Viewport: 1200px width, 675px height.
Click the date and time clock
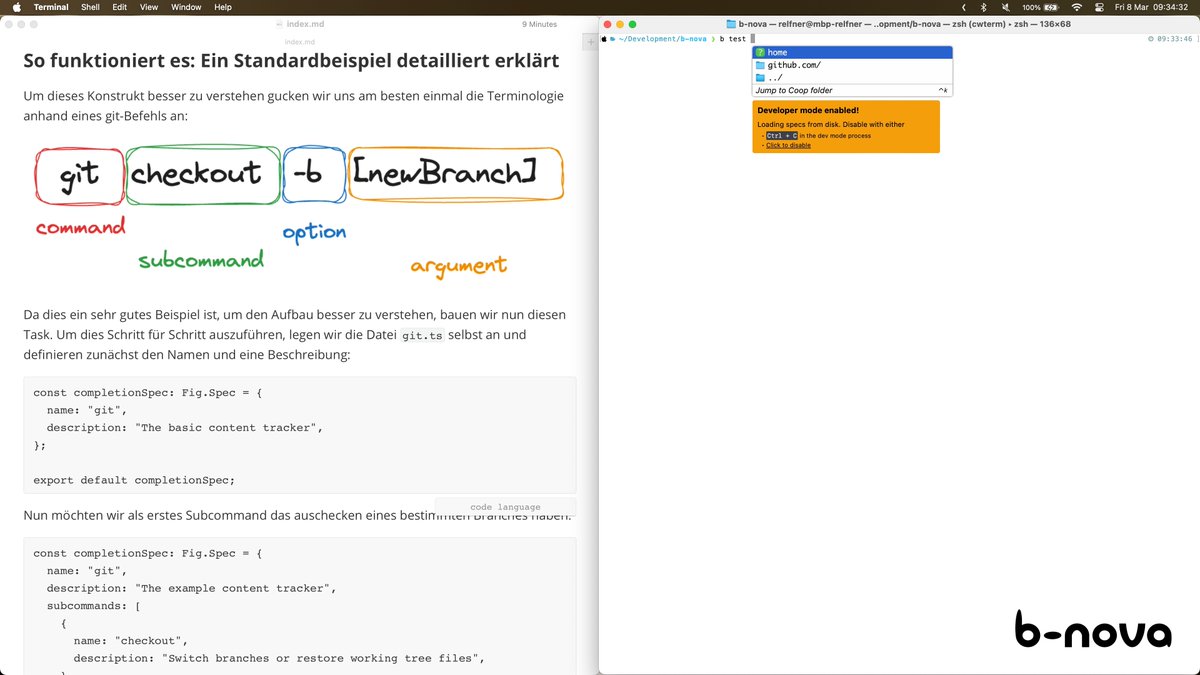1151,7
